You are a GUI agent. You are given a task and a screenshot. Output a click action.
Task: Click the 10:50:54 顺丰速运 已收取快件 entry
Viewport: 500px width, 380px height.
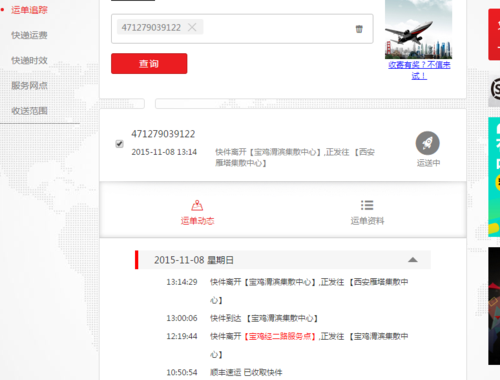tap(224, 372)
